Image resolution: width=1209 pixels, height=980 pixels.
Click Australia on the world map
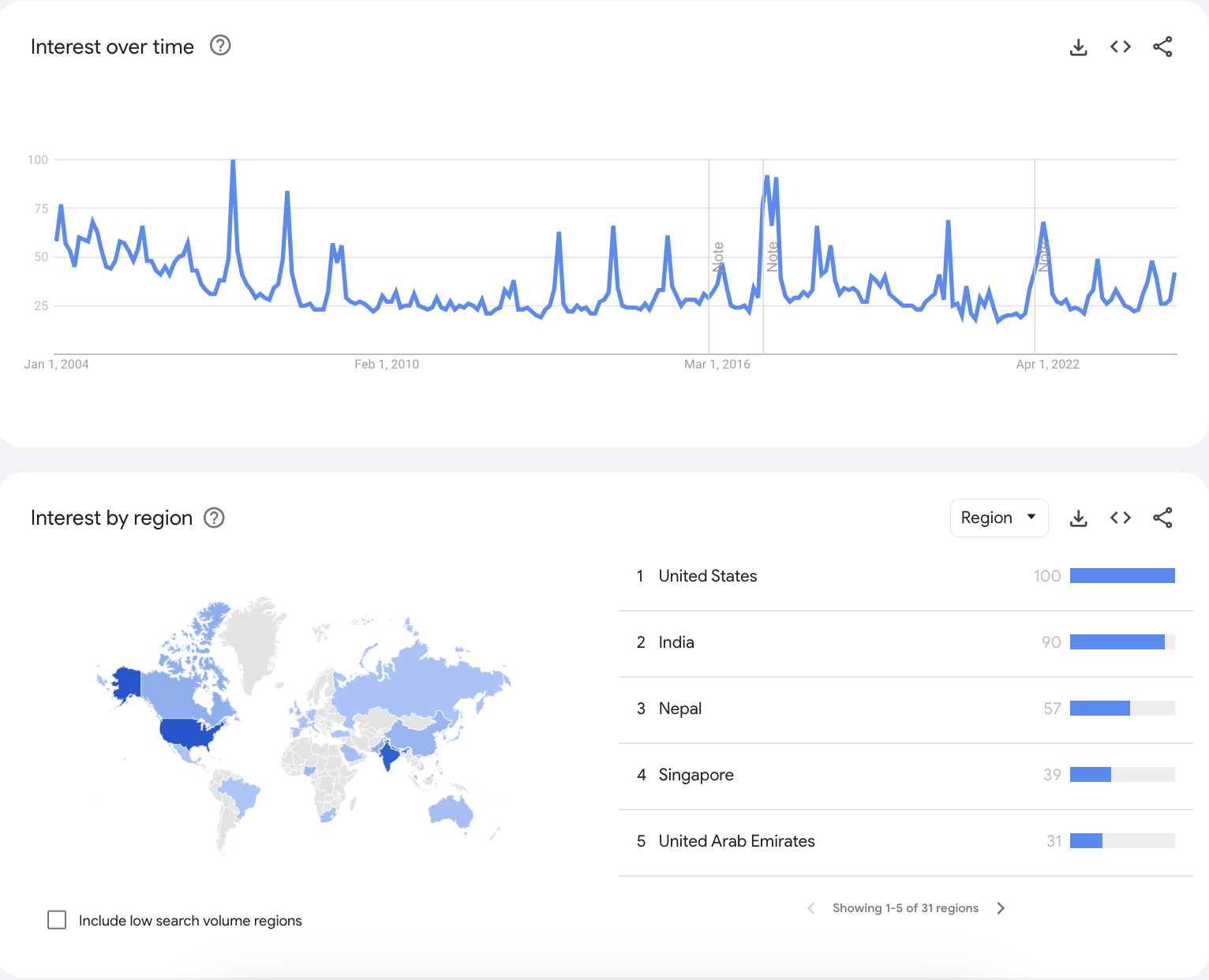tap(451, 811)
